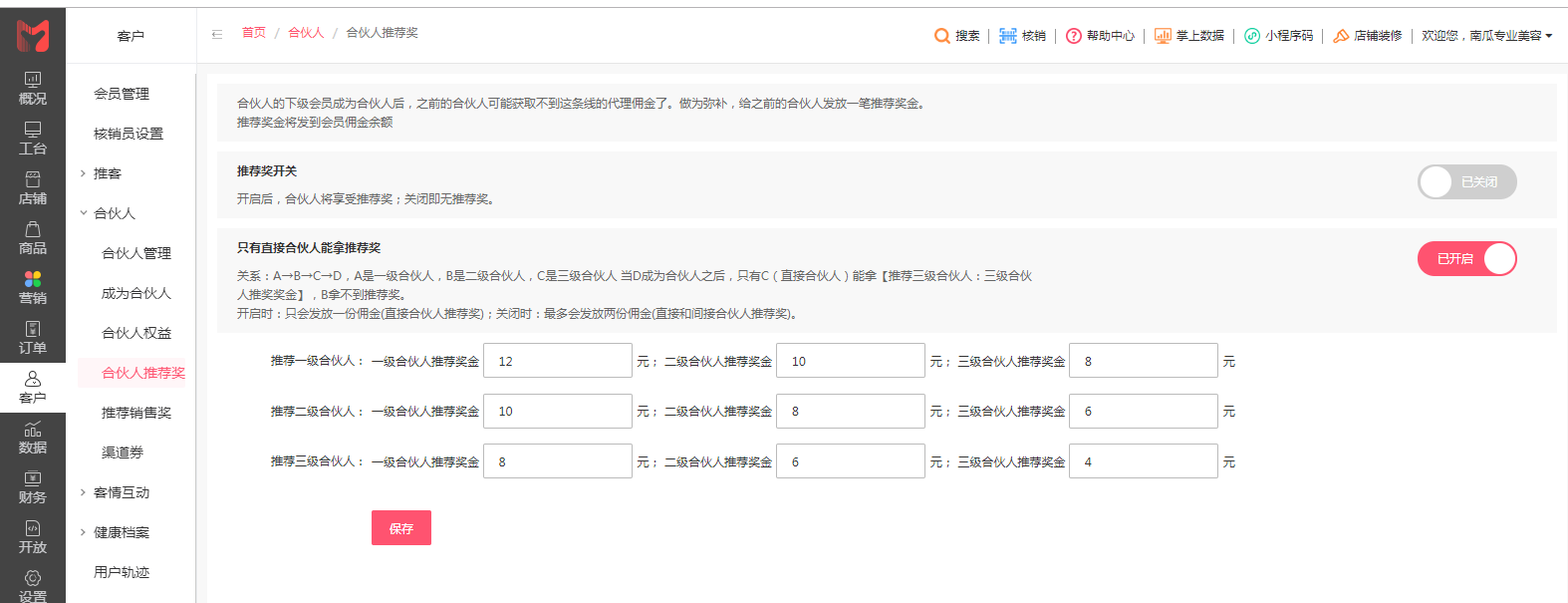Image resolution: width=1568 pixels, height=603 pixels.
Task: Open the 数据 data sidebar icon
Action: click(33, 438)
